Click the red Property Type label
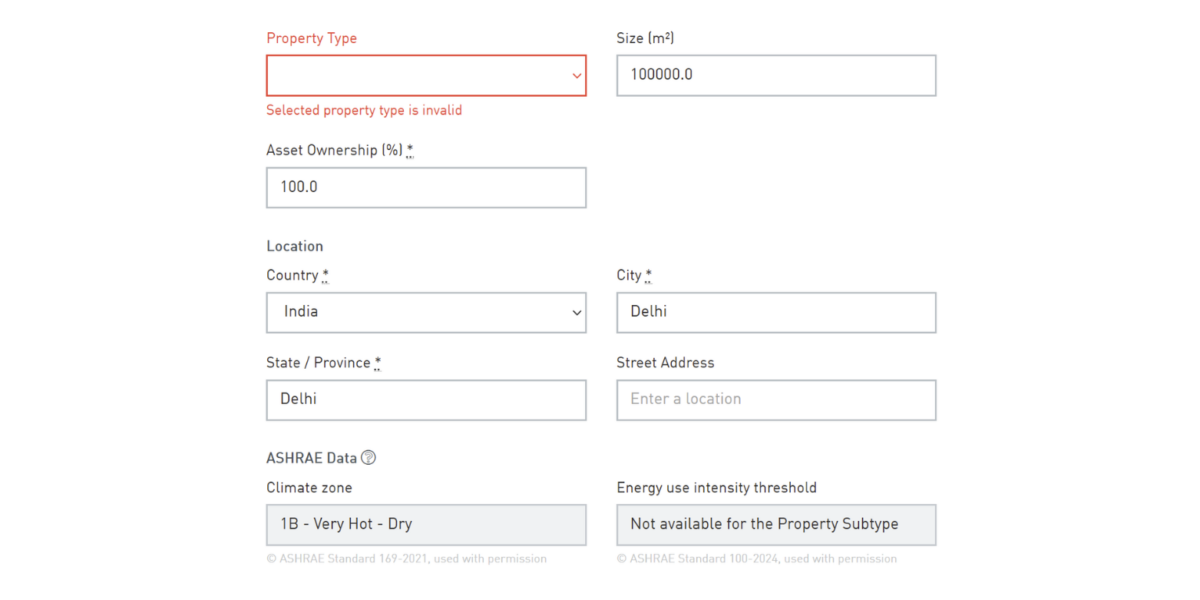This screenshot has width=1200, height=600. coord(311,38)
